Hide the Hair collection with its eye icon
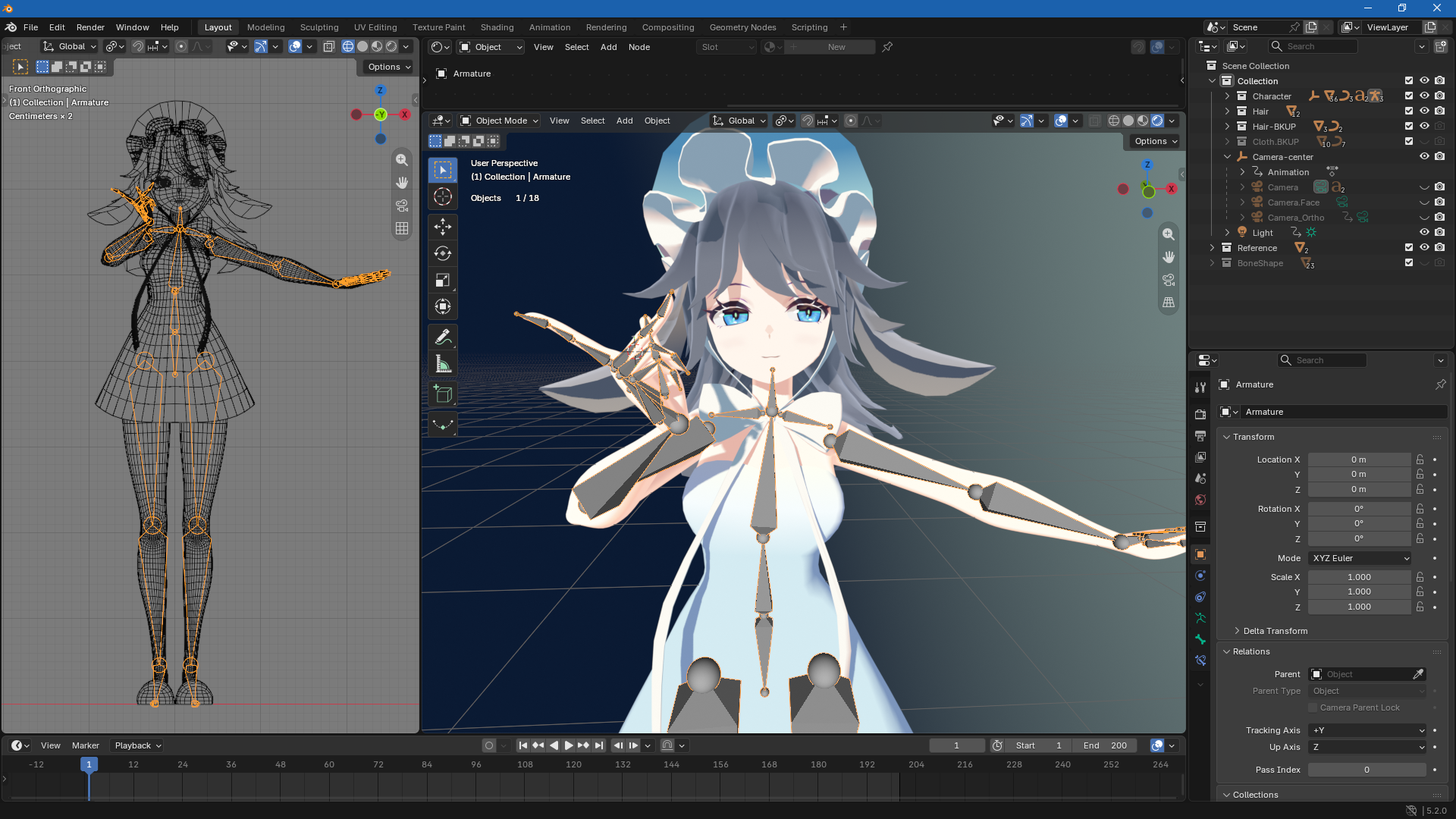This screenshot has width=1456, height=819. [x=1424, y=111]
